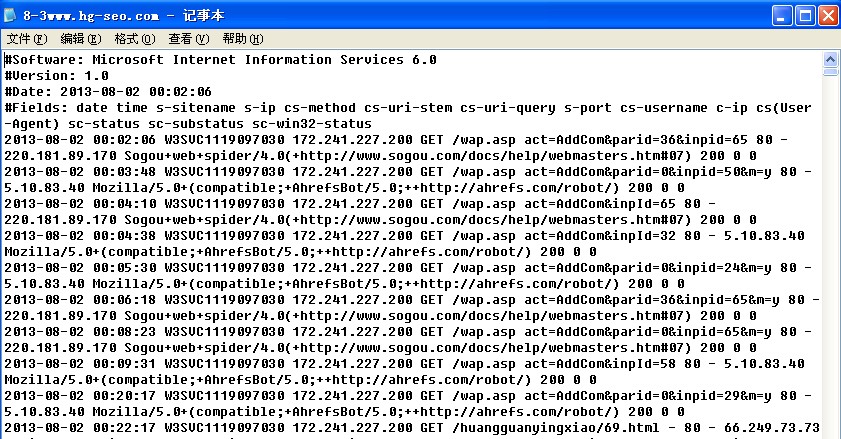This screenshot has height=439, width=841.
Task: Click the log entry timestamped 00:20:17
Action: (x=300, y=396)
